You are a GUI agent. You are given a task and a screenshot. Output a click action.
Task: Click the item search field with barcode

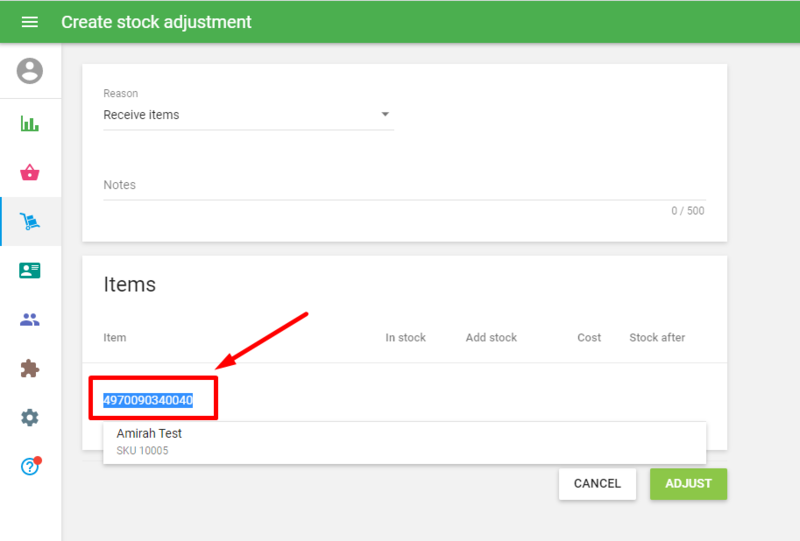click(148, 400)
